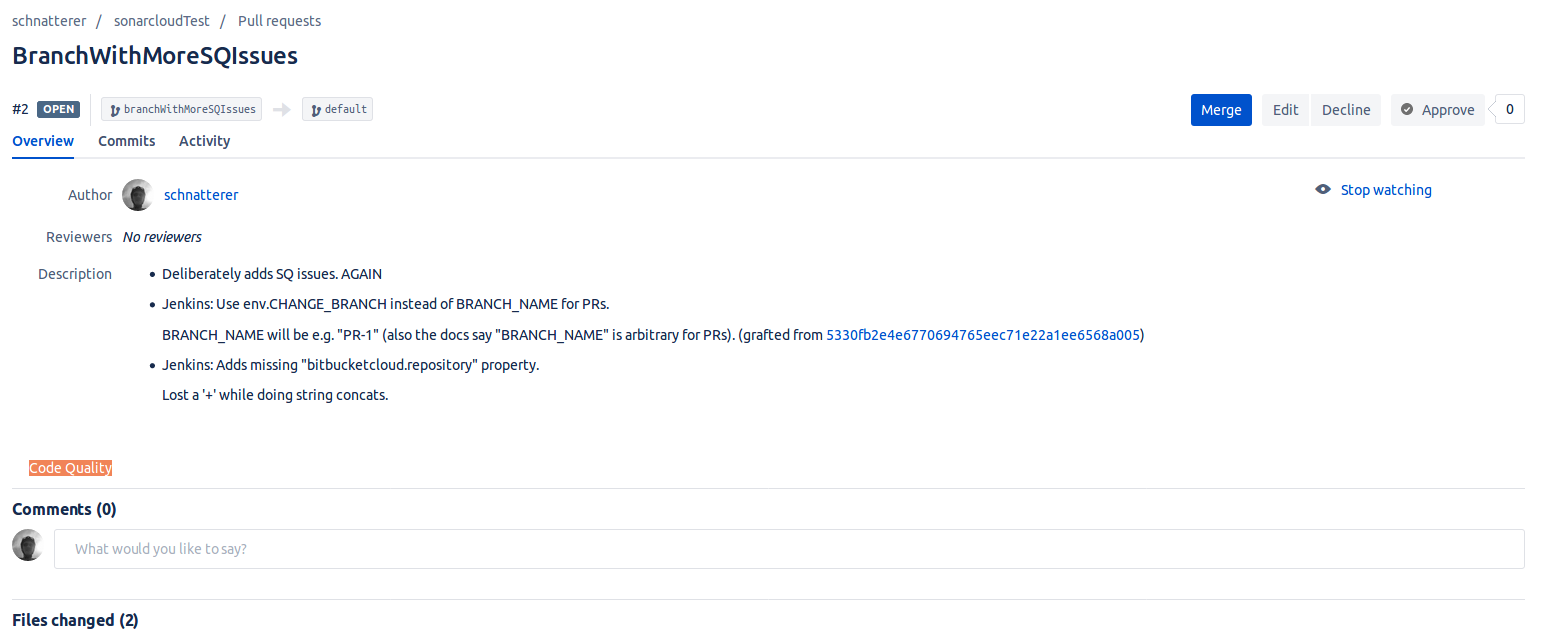Open schnatterer author profile link
The width and height of the screenshot is (1542, 631).
[x=201, y=195]
